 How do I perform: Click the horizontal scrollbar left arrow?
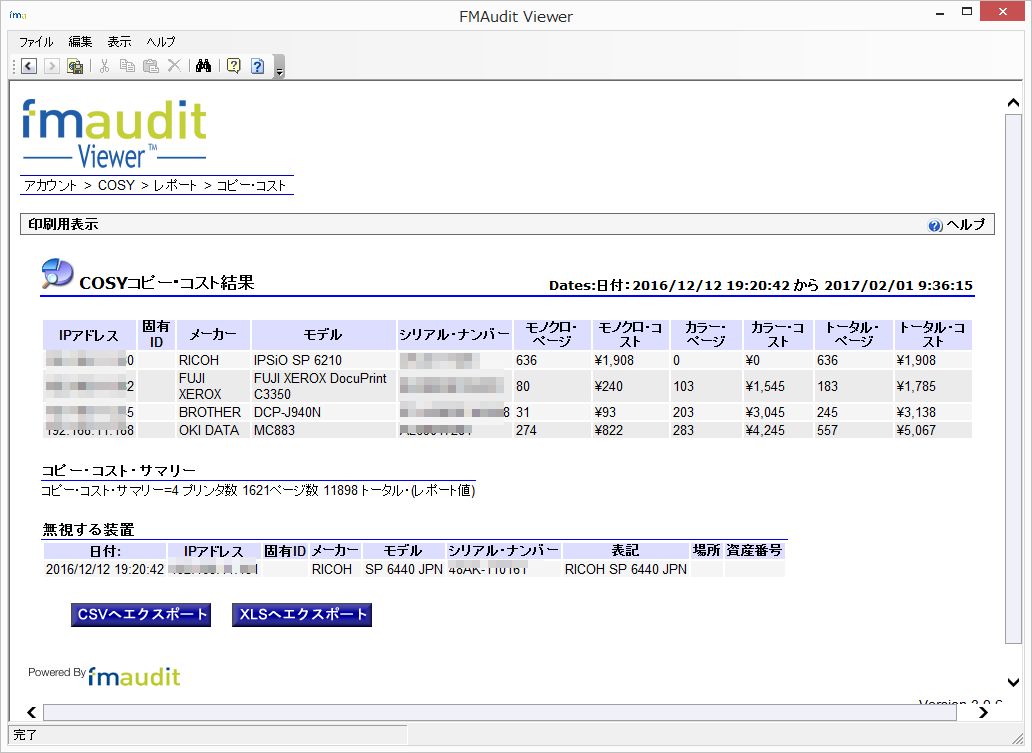click(31, 712)
